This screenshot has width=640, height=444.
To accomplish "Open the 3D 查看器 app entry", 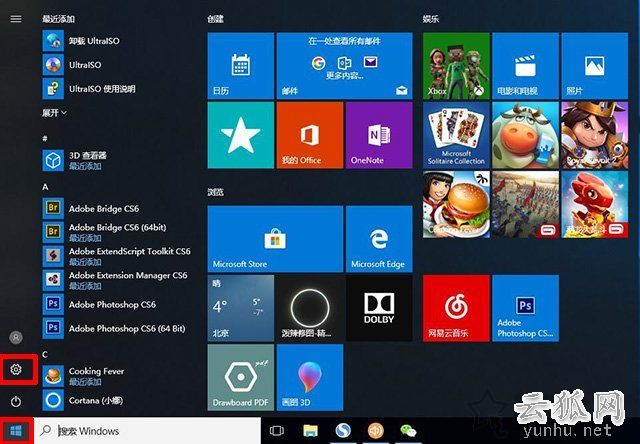I will pyautogui.click(x=118, y=160).
